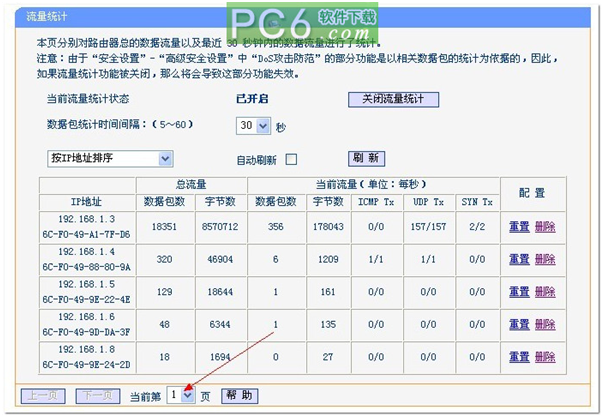Image resolution: width=604 pixels, height=418 pixels.
Task: Open the 帮助 help button
Action: [x=240, y=396]
